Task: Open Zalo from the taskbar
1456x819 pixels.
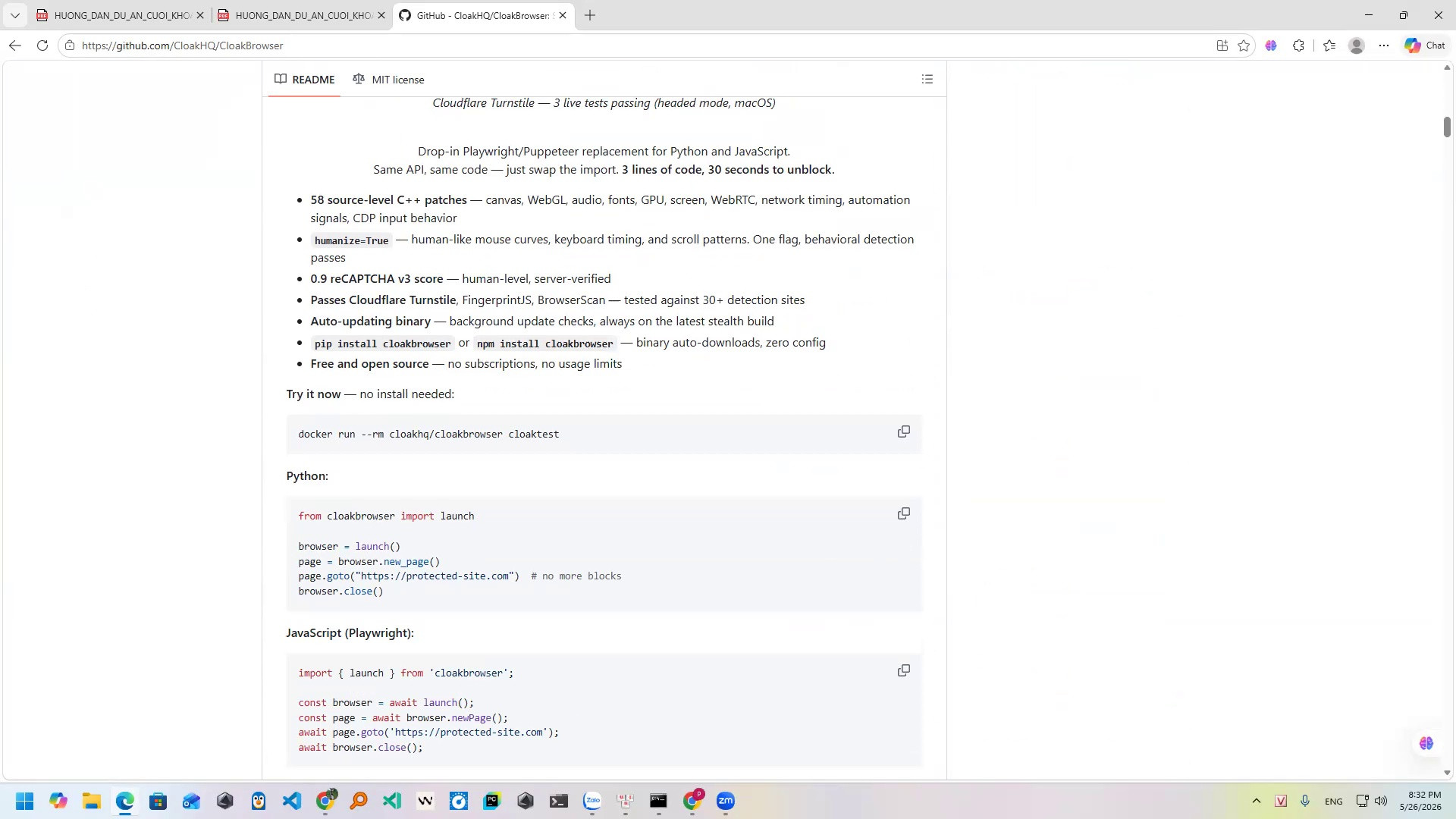Action: pyautogui.click(x=592, y=801)
